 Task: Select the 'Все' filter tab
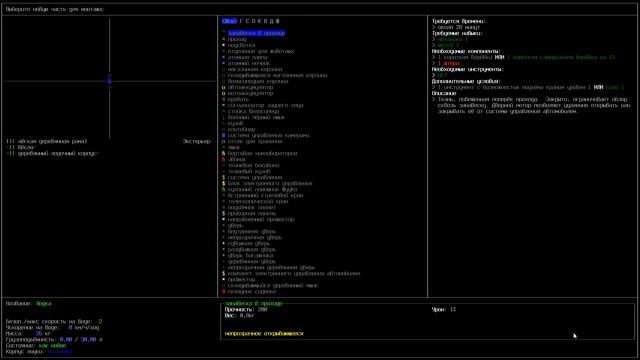tap(229, 21)
